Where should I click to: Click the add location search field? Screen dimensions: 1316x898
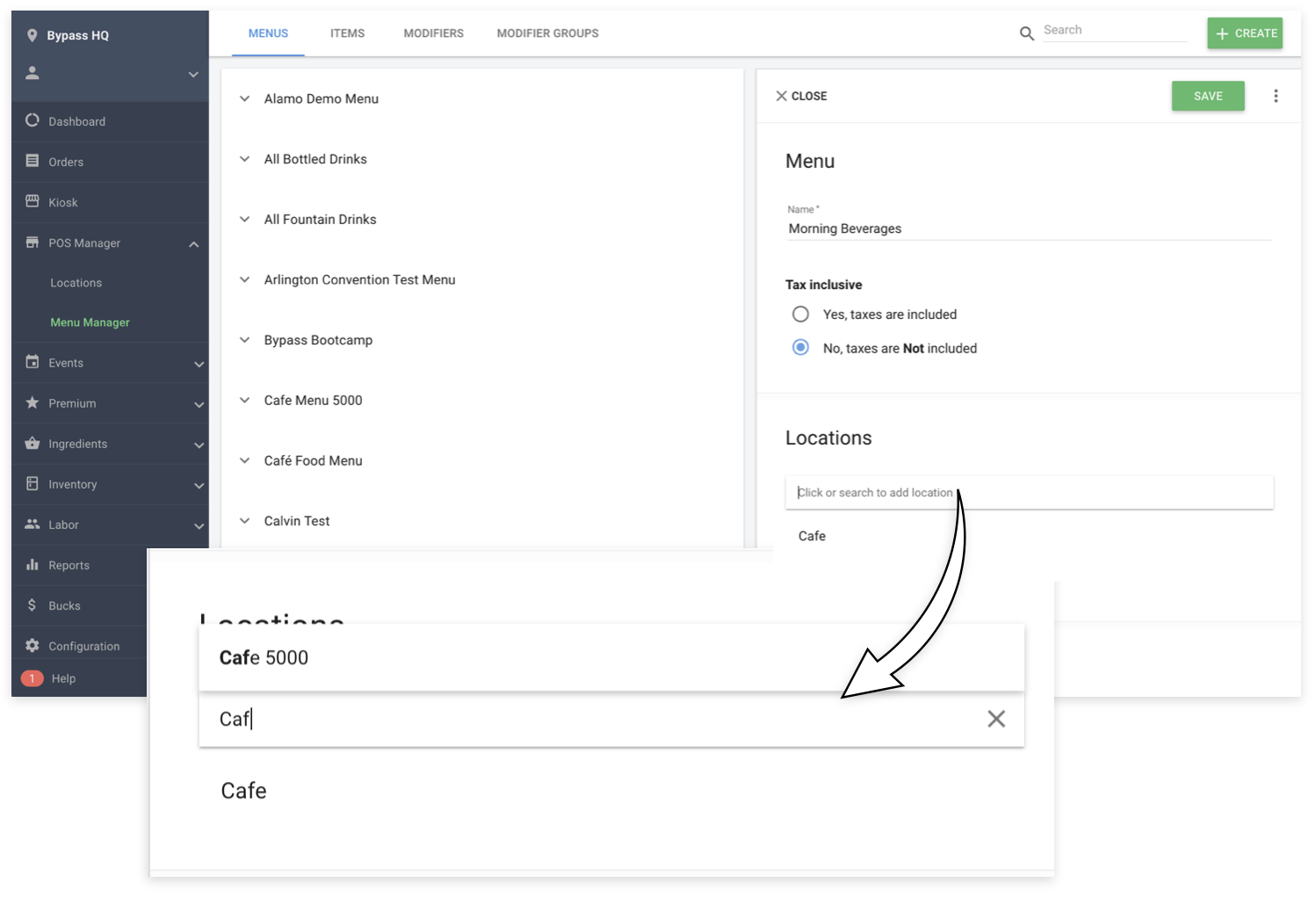point(1029,492)
